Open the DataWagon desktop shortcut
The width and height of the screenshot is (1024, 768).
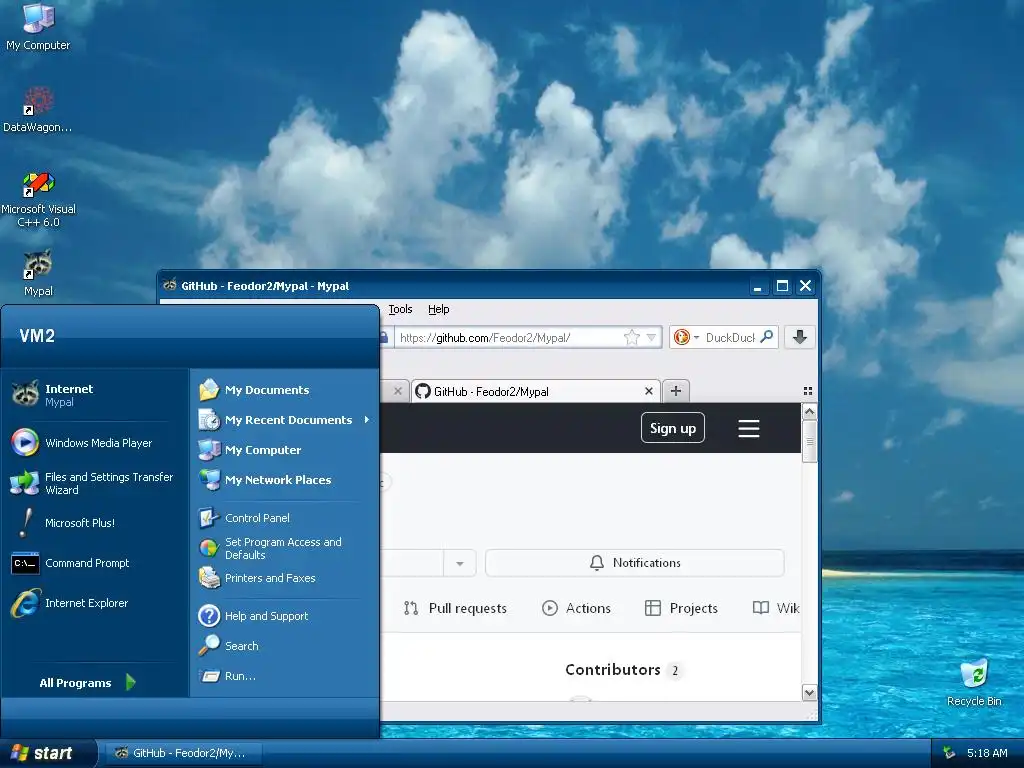[38, 109]
